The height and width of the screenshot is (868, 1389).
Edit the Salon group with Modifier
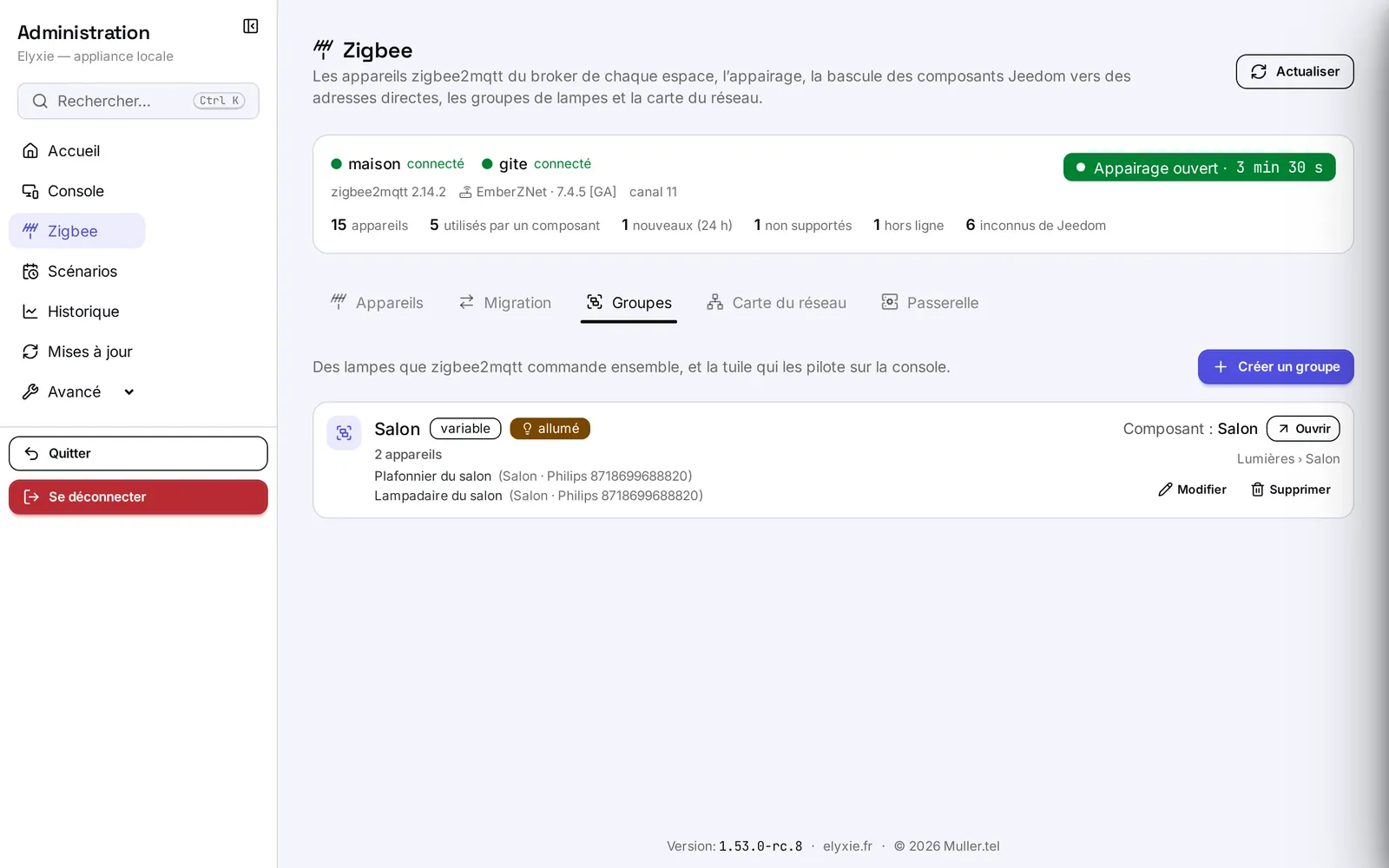point(1192,490)
